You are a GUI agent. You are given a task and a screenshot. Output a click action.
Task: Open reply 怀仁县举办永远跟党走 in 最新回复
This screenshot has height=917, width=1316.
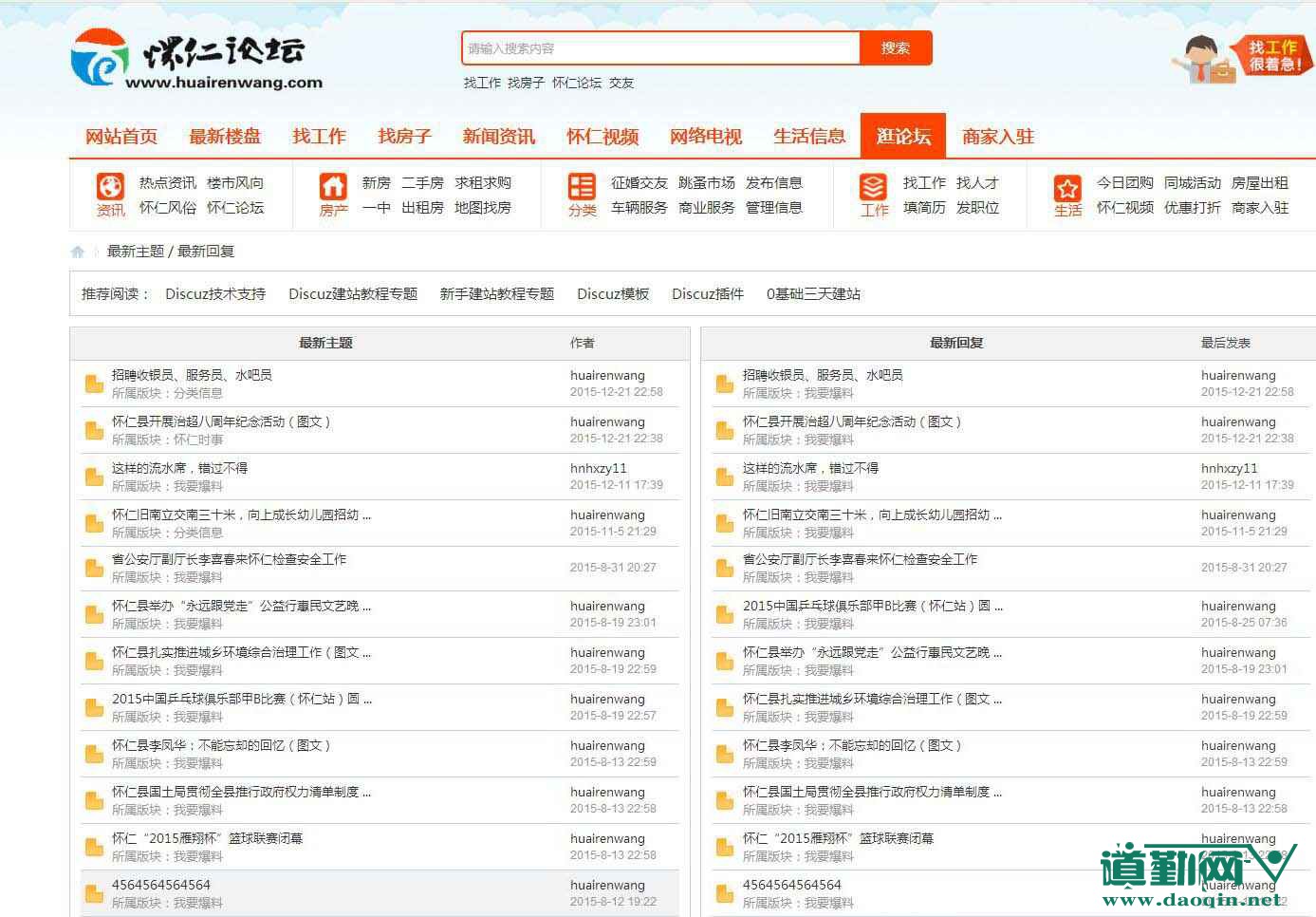point(872,652)
